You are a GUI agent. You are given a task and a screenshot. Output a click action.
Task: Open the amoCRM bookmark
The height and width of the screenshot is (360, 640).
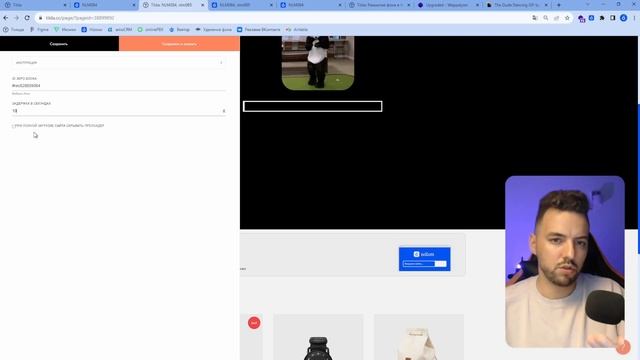point(120,29)
